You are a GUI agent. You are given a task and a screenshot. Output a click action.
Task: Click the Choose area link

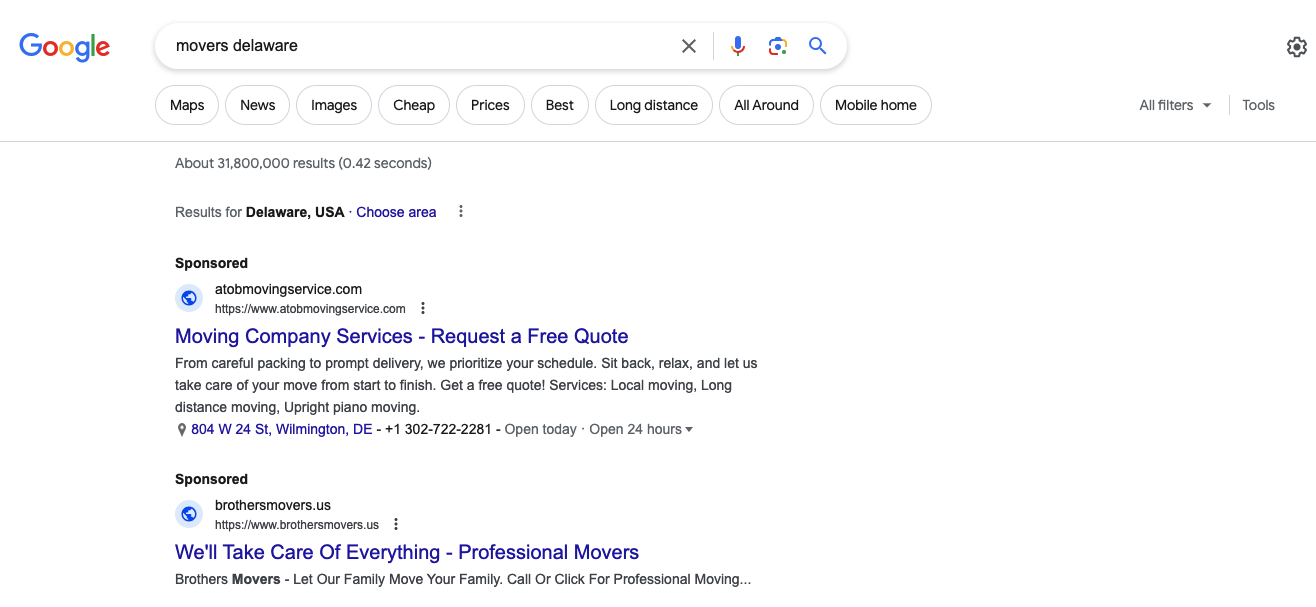point(396,212)
